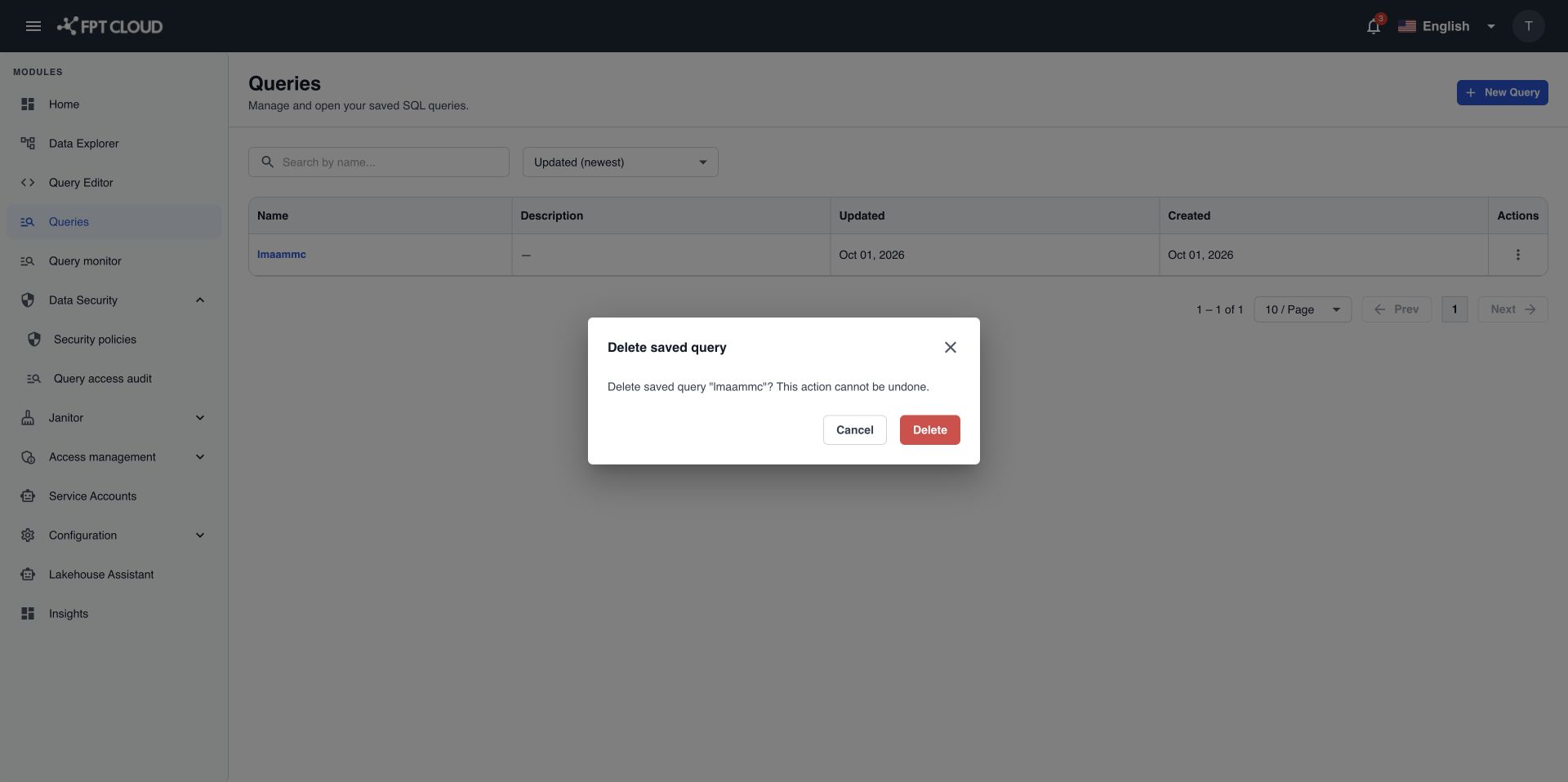Screen dimensions: 1568x782
Task: Open actions menu for Imaammc row
Action: (x=1517, y=255)
